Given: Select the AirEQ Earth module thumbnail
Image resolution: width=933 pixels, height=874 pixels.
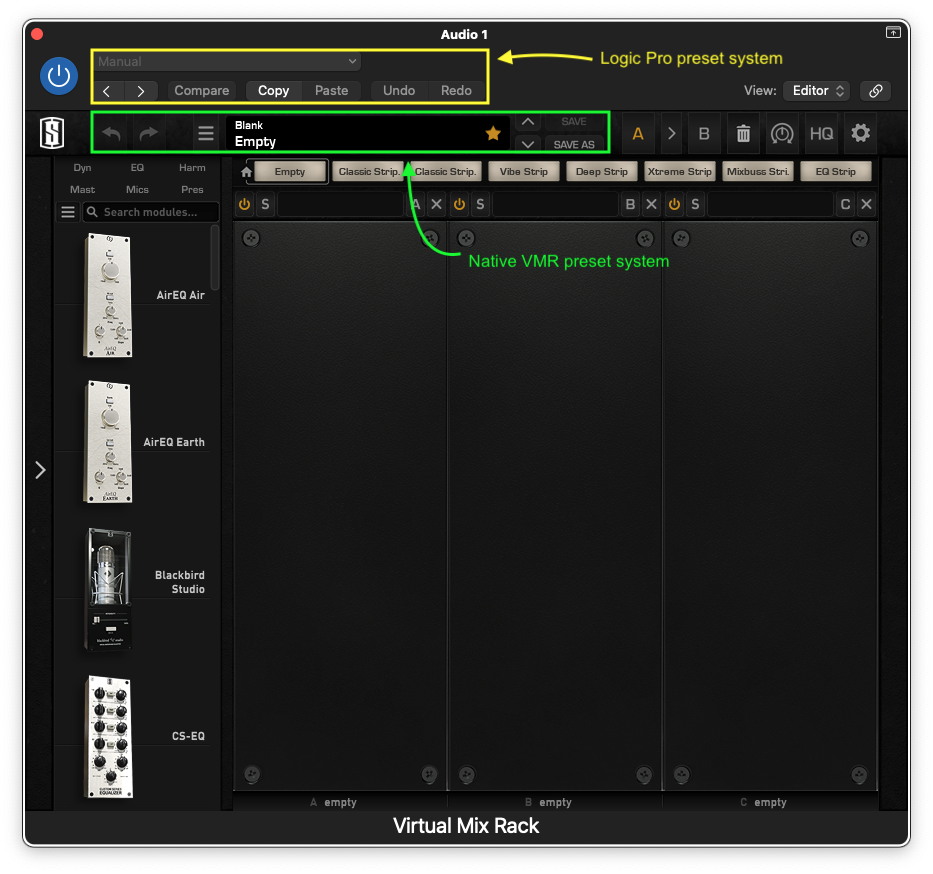Looking at the screenshot, I should point(108,442).
